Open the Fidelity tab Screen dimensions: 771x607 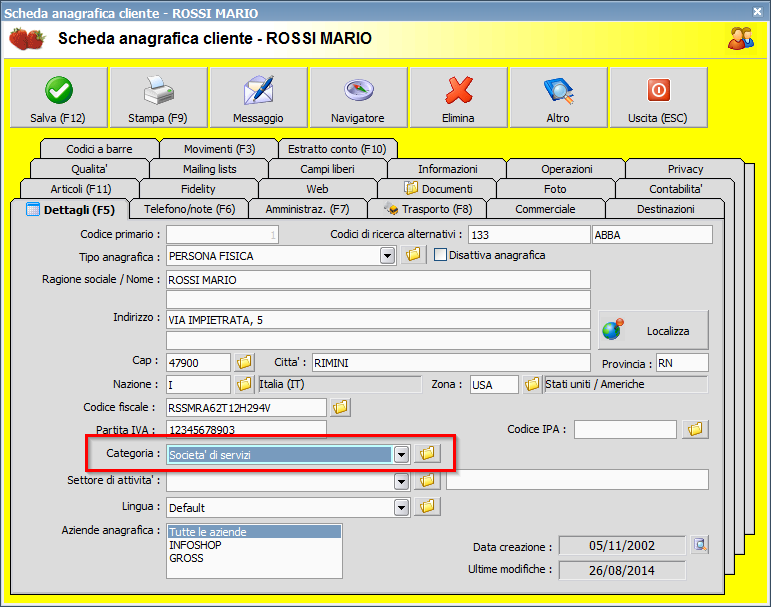[199, 189]
